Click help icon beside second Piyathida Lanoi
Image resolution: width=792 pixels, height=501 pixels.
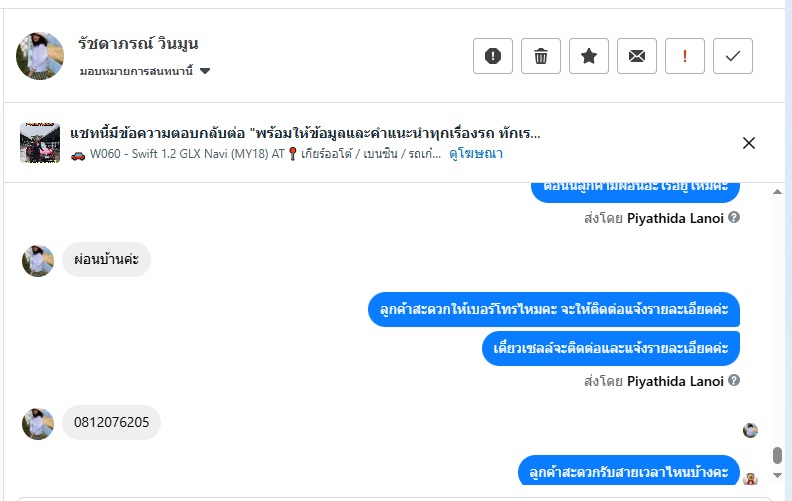(x=734, y=381)
